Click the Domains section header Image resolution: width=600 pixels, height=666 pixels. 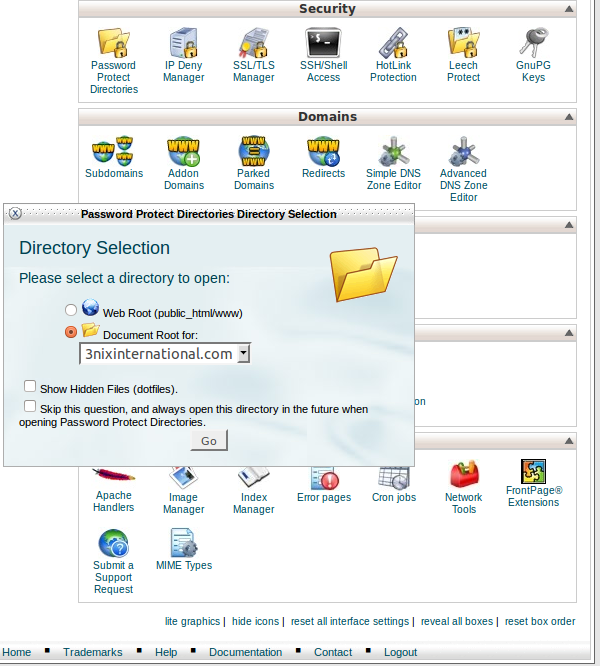pyautogui.click(x=327, y=117)
